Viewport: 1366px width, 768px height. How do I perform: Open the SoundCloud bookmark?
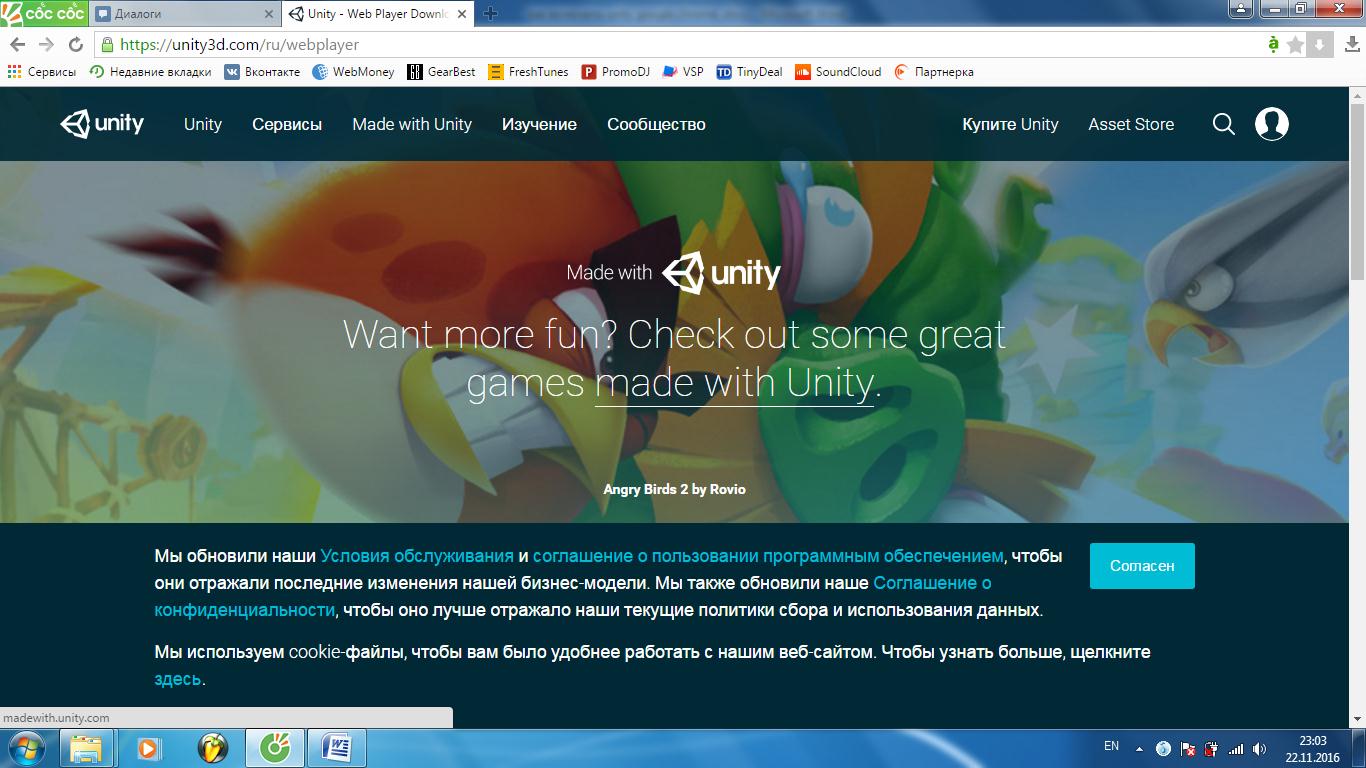838,72
